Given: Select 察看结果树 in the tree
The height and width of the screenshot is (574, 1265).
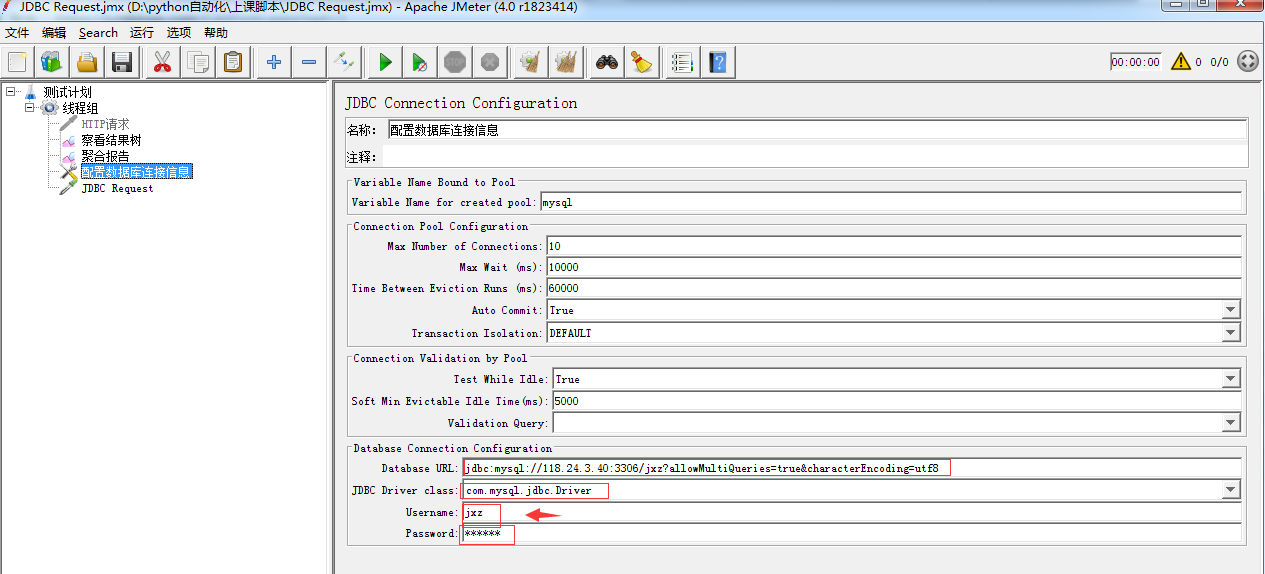Looking at the screenshot, I should [111, 140].
